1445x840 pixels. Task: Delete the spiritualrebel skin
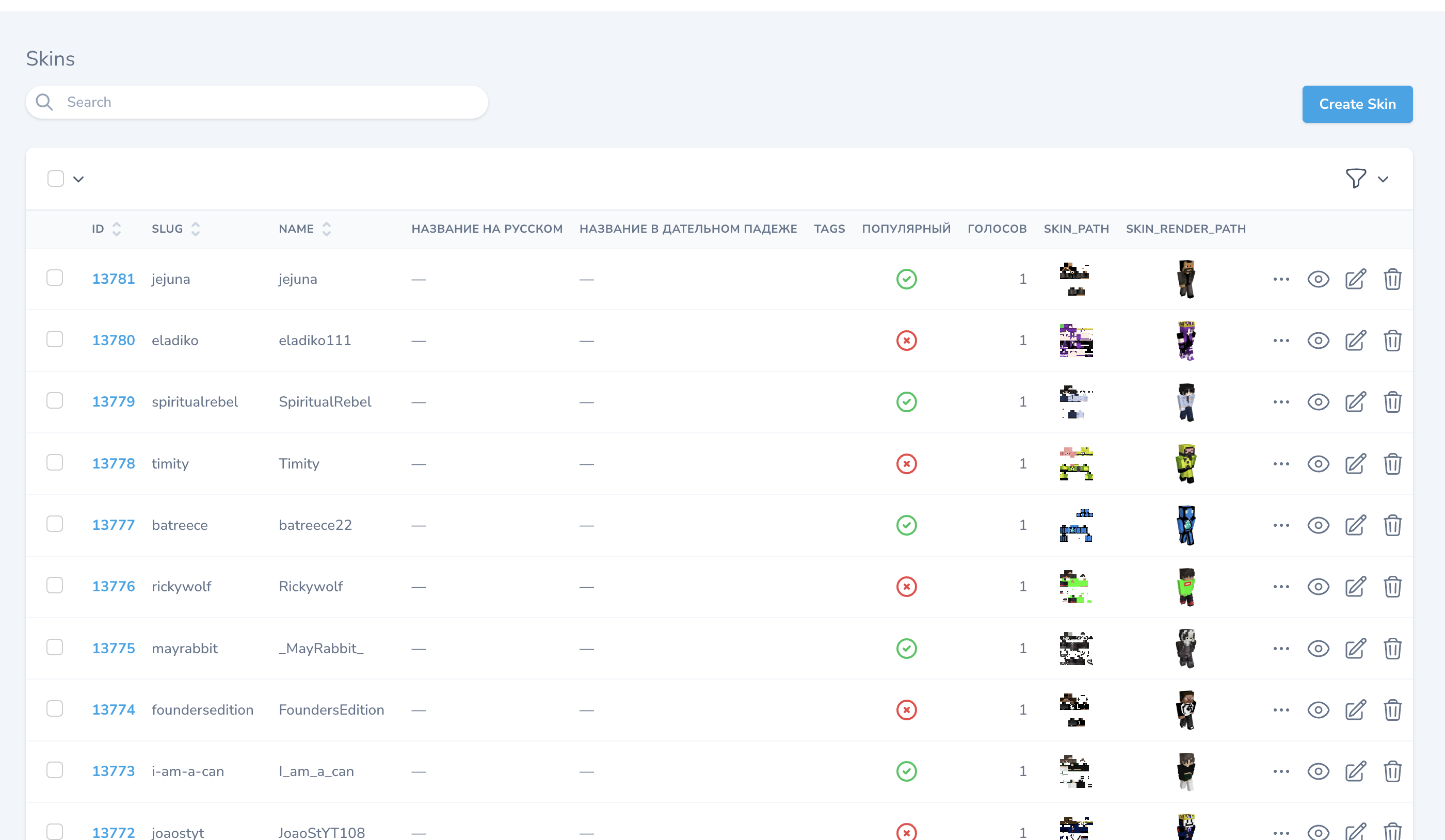[x=1392, y=402]
